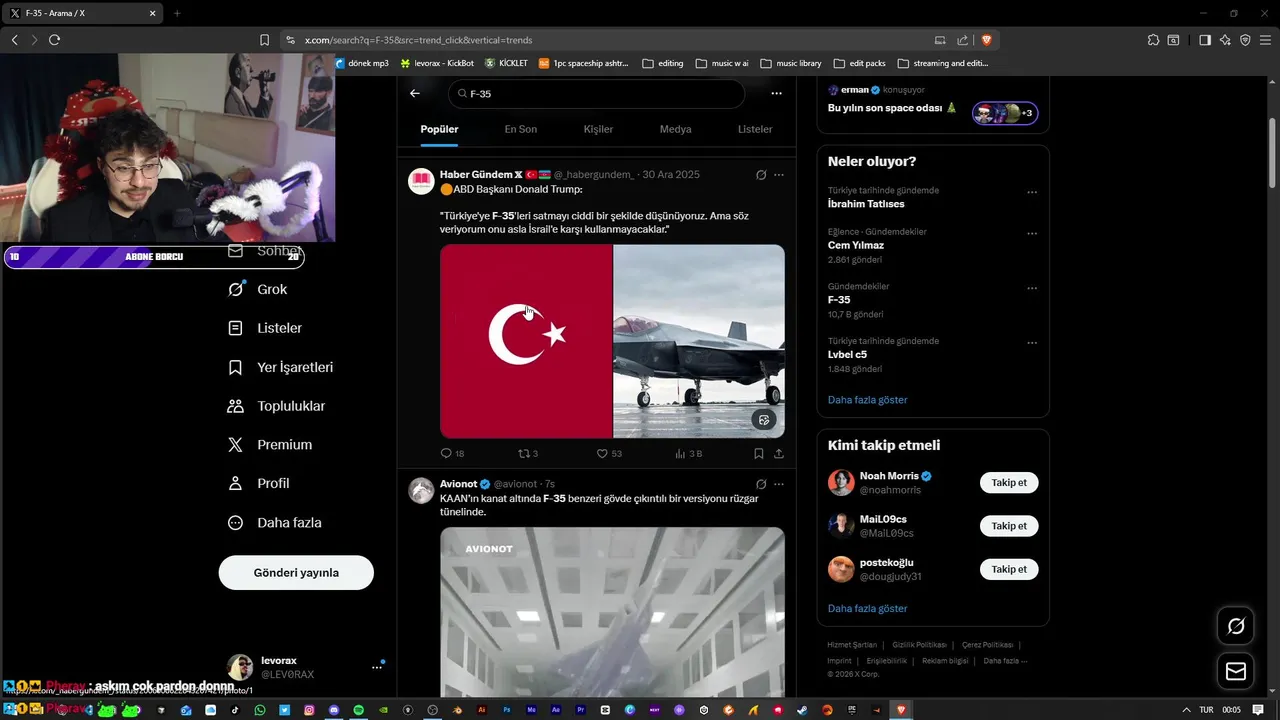Open the music library bookmarks folder
The image size is (1280, 720).
click(x=791, y=63)
